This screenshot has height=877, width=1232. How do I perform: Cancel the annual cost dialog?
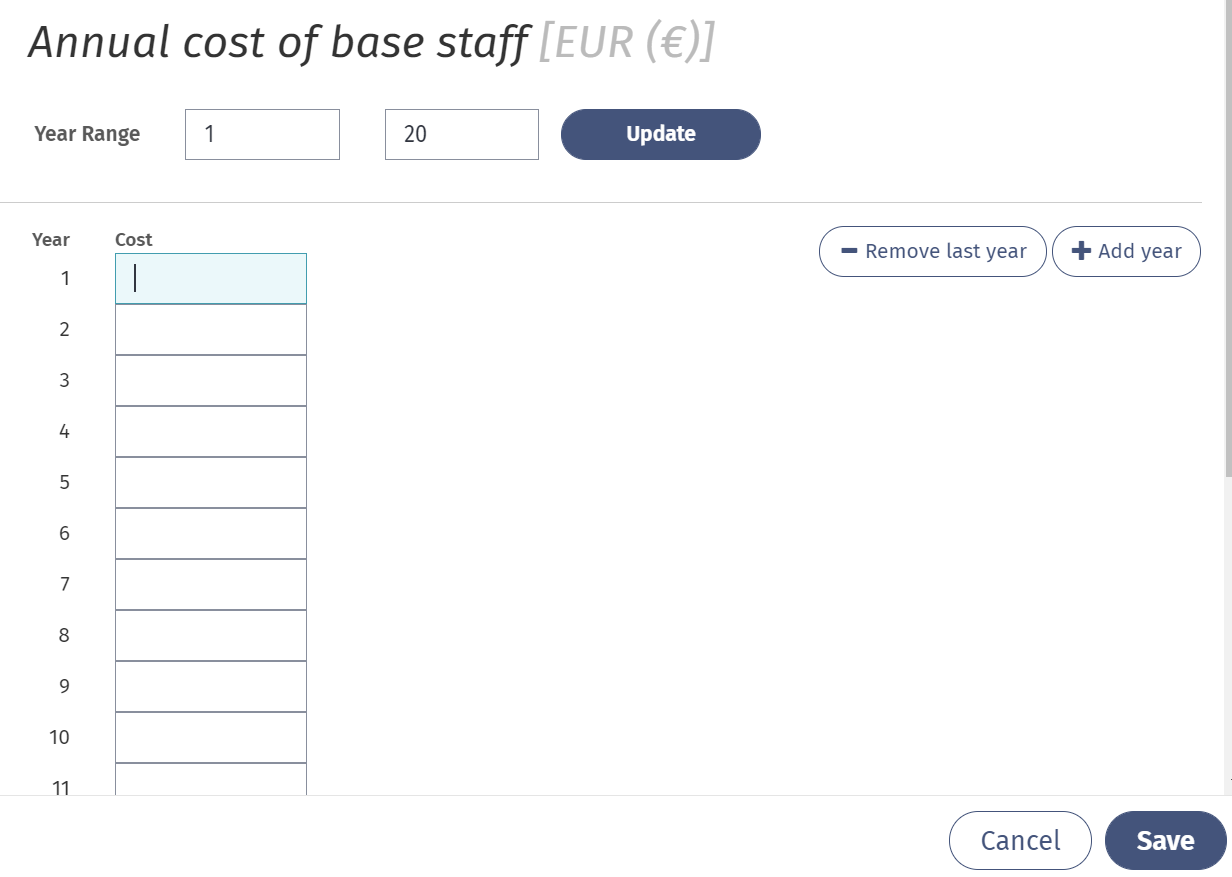[1020, 840]
